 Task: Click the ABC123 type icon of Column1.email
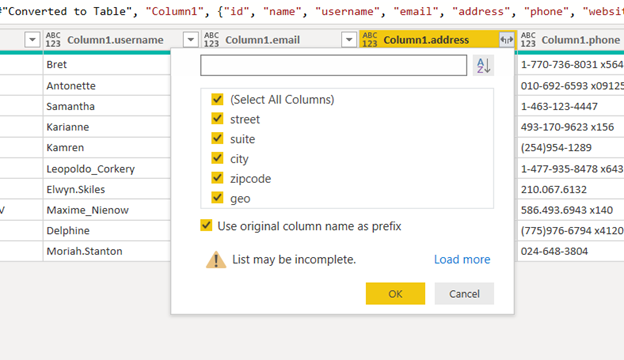pyautogui.click(x=211, y=40)
